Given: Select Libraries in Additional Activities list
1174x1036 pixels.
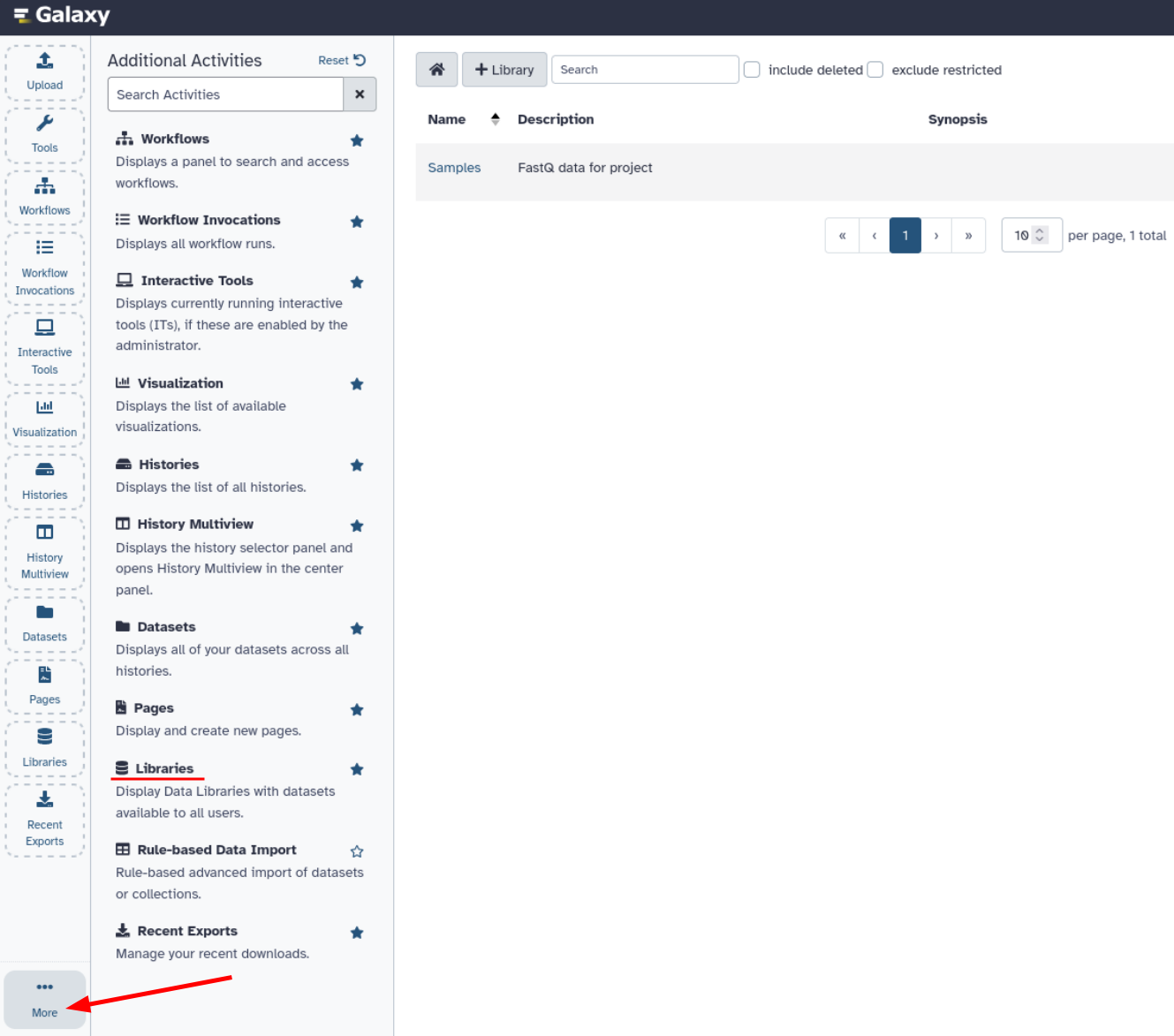Looking at the screenshot, I should [x=164, y=768].
